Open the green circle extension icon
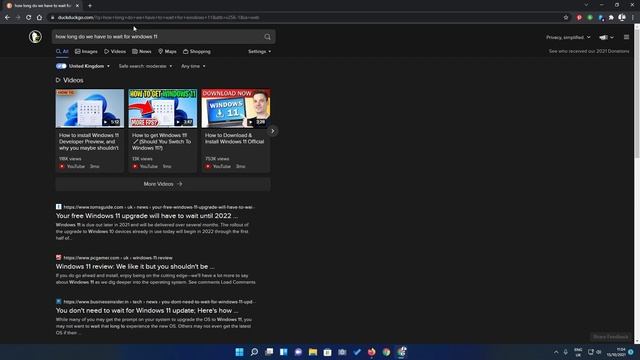640x360 pixels. pyautogui.click(x=590, y=18)
